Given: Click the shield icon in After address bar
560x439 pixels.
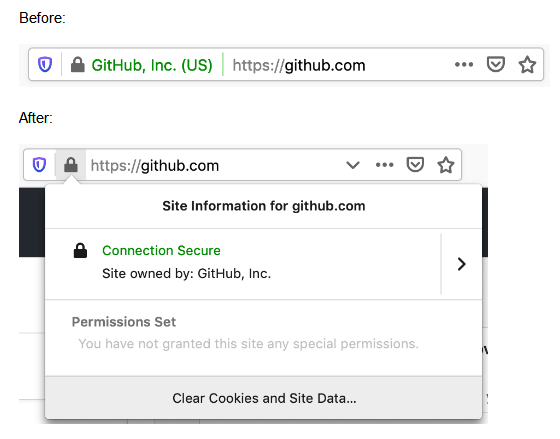Looking at the screenshot, I should pyautogui.click(x=39, y=165).
